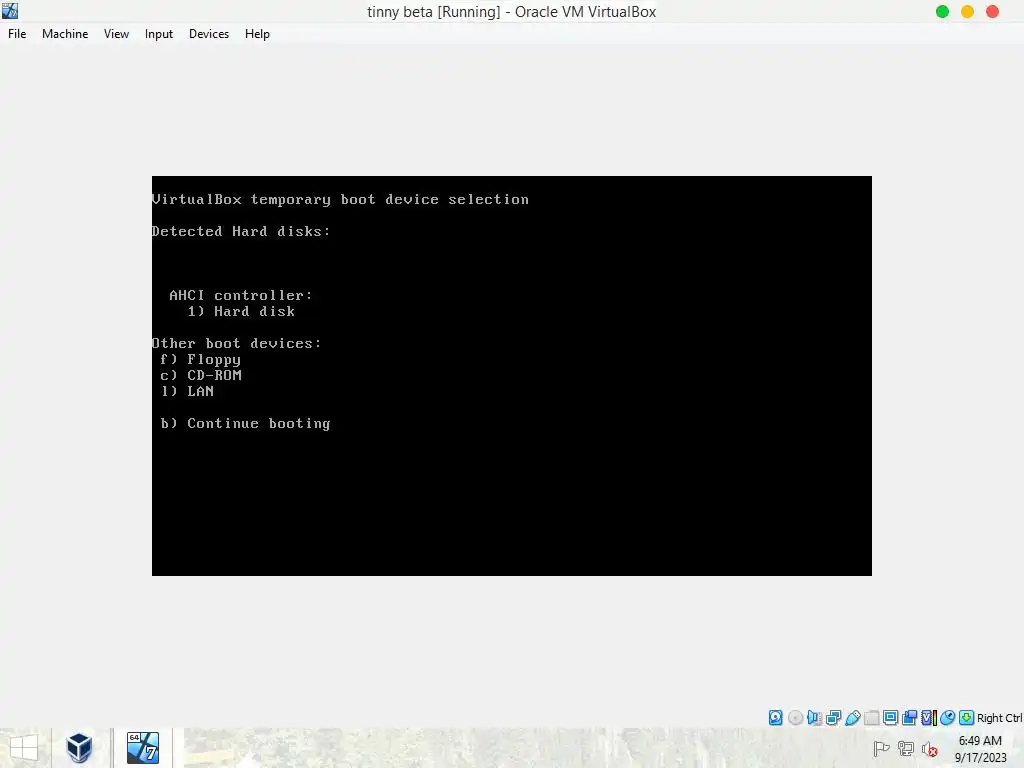Click the hard disk activity status icon

tap(775, 718)
